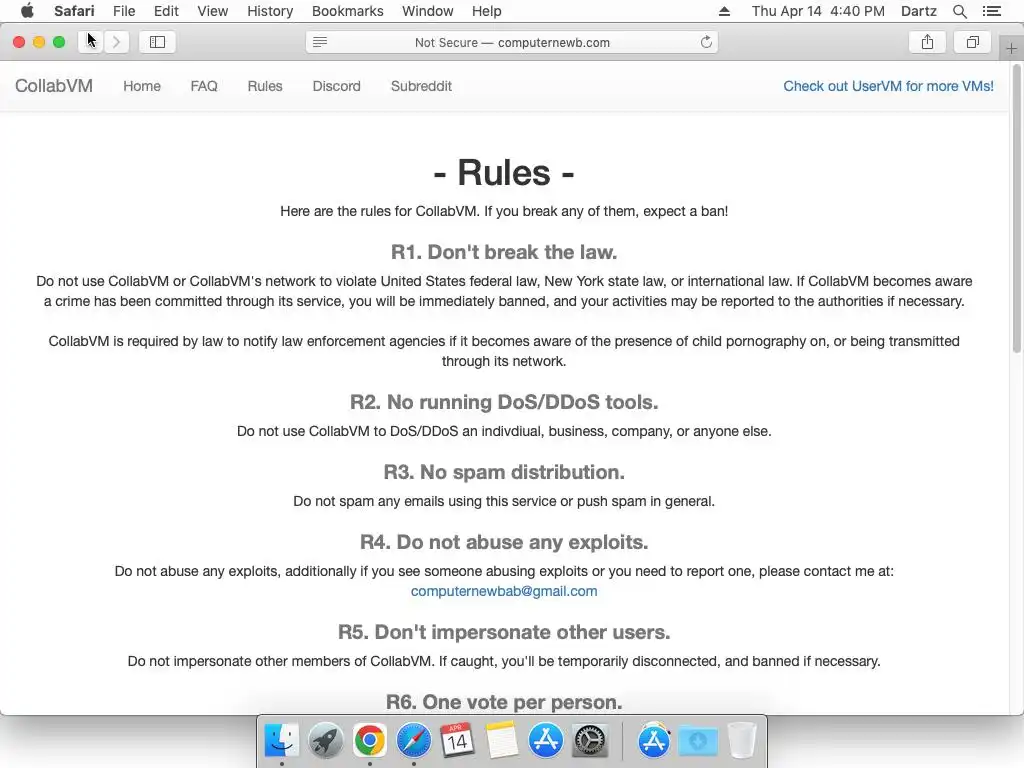Viewport: 1024px width, 768px height.
Task: Open Notes icon in the Dock
Action: (502, 741)
